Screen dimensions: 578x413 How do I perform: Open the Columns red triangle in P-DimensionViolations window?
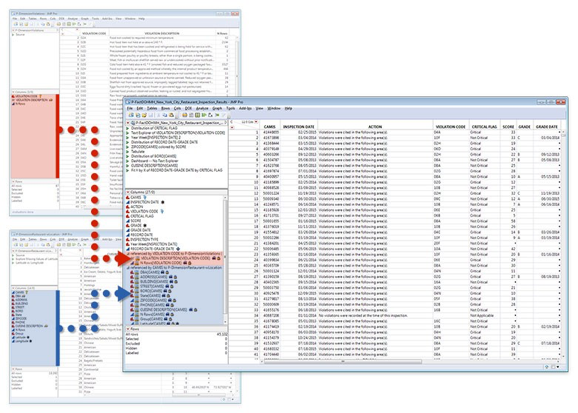pos(13,92)
